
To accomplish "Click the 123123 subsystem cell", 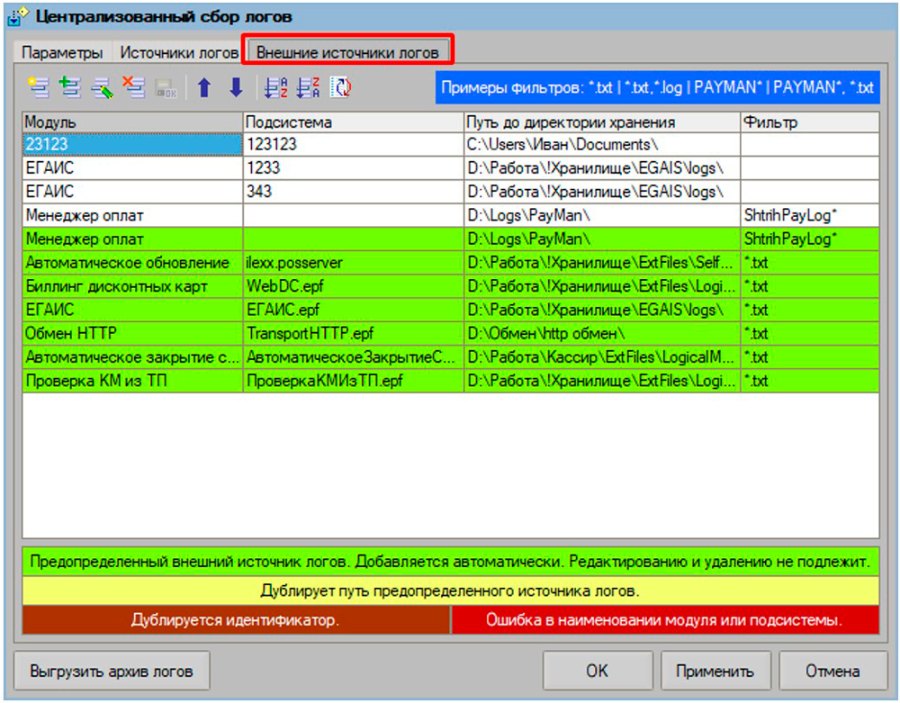I will coord(354,144).
